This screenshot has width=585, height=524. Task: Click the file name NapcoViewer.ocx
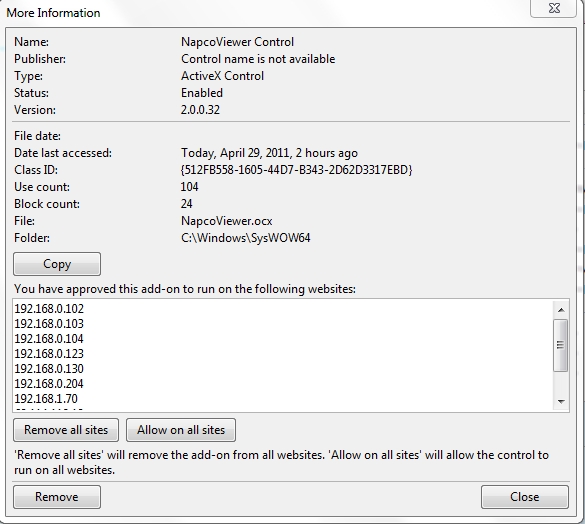point(226,221)
